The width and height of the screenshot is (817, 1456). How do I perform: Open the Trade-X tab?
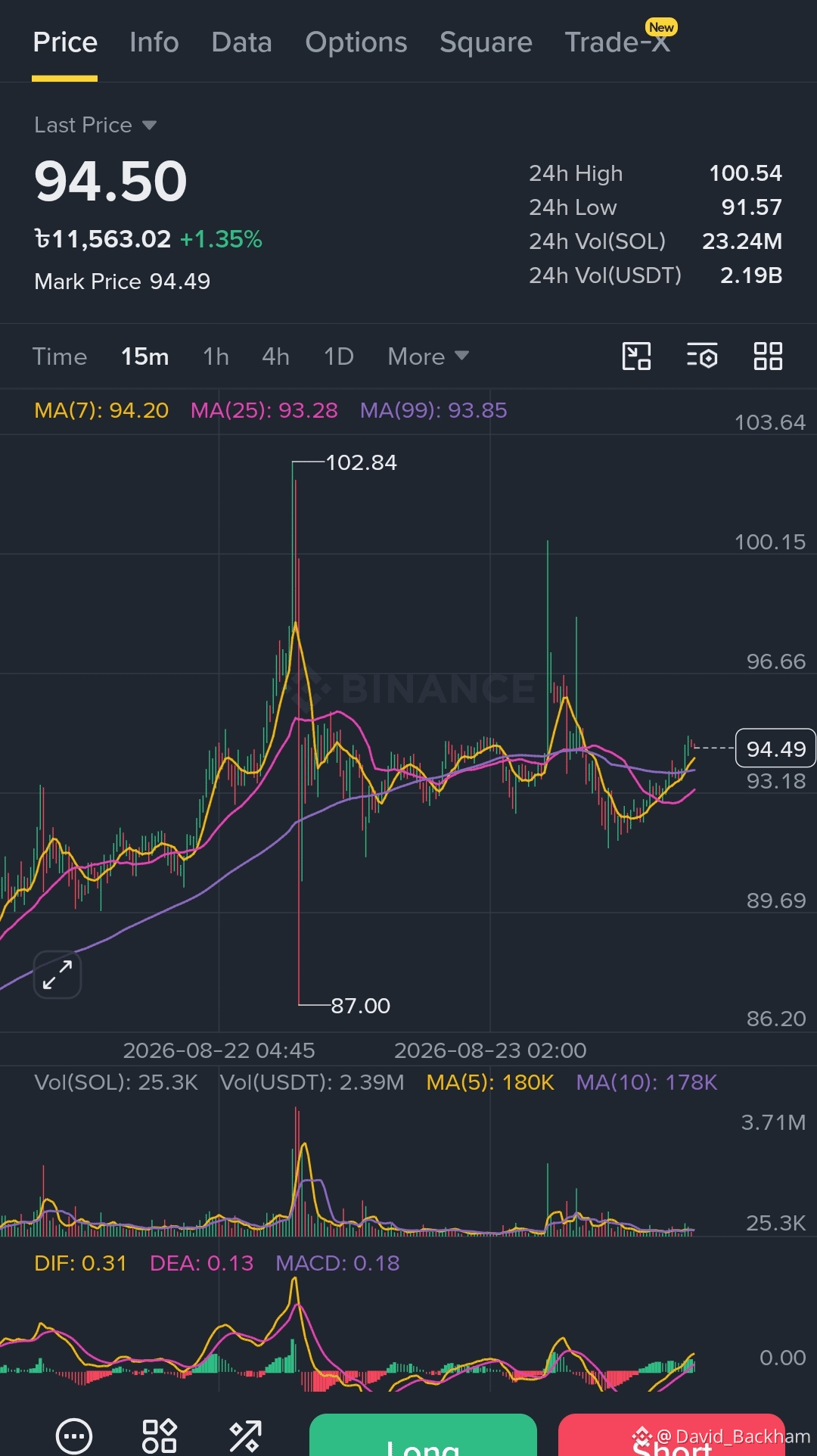pos(617,42)
